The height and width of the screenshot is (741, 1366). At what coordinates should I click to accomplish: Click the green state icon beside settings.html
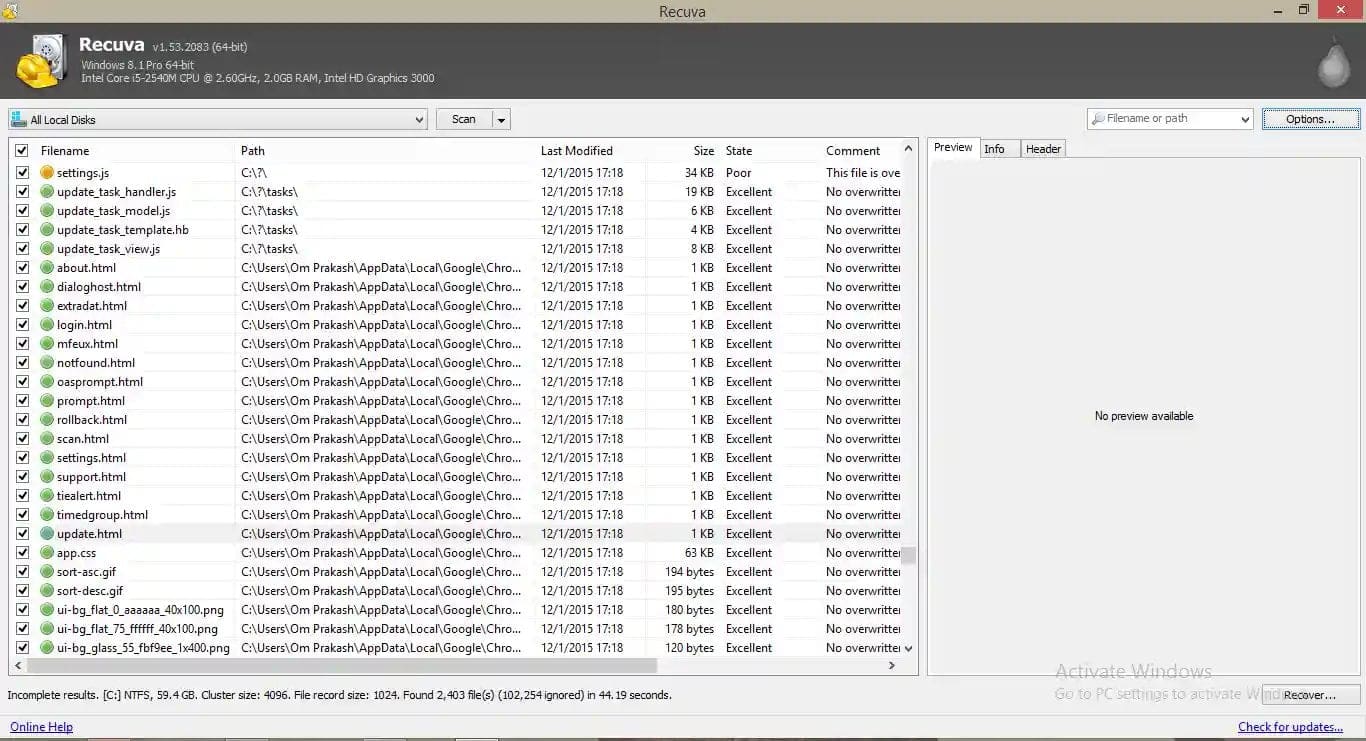pos(47,458)
